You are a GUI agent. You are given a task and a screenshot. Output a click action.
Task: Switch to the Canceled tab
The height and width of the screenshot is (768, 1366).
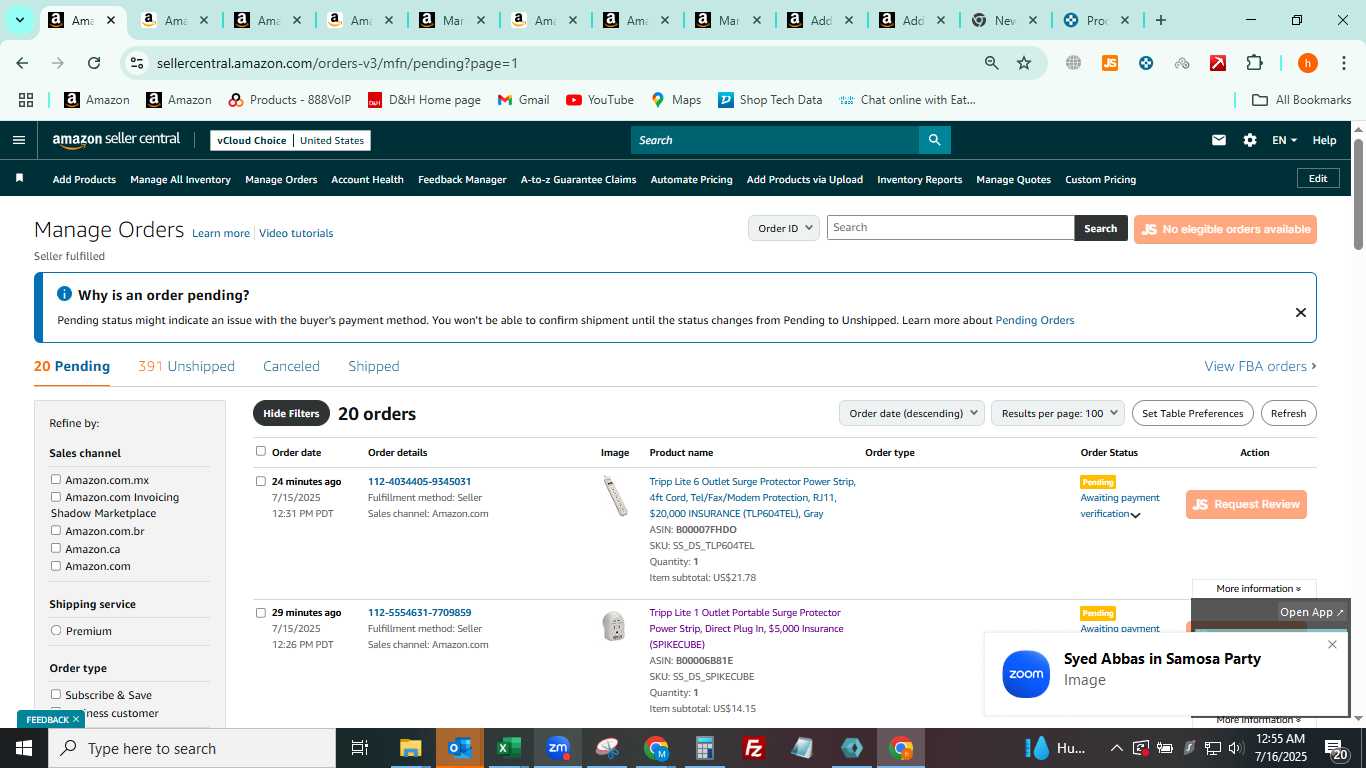(x=291, y=366)
